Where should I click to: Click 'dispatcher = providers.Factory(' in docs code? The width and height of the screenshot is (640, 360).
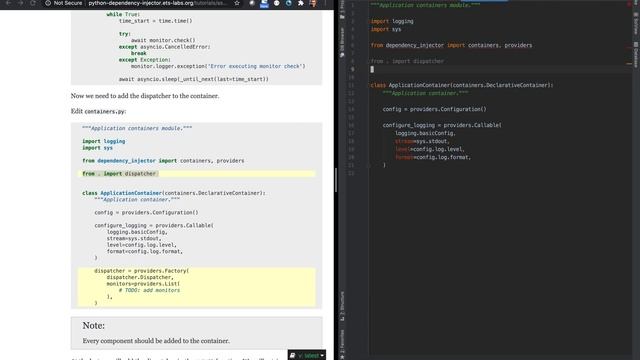pos(141,271)
